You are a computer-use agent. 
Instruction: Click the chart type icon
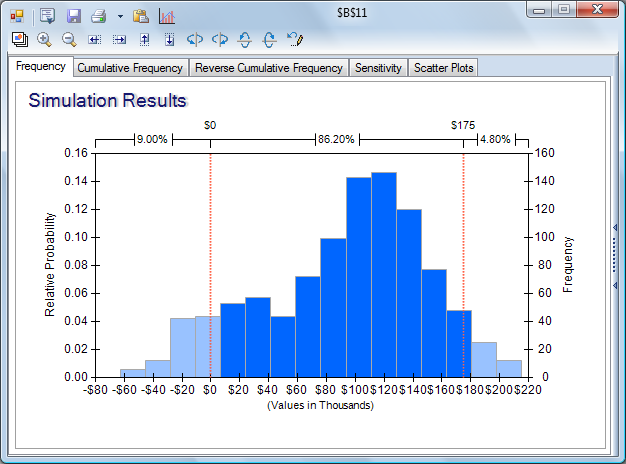pyautogui.click(x=167, y=16)
